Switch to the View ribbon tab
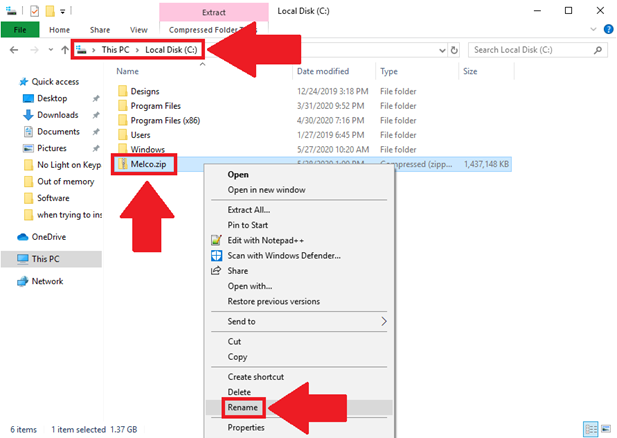The width and height of the screenshot is (617, 438). pyautogui.click(x=139, y=30)
